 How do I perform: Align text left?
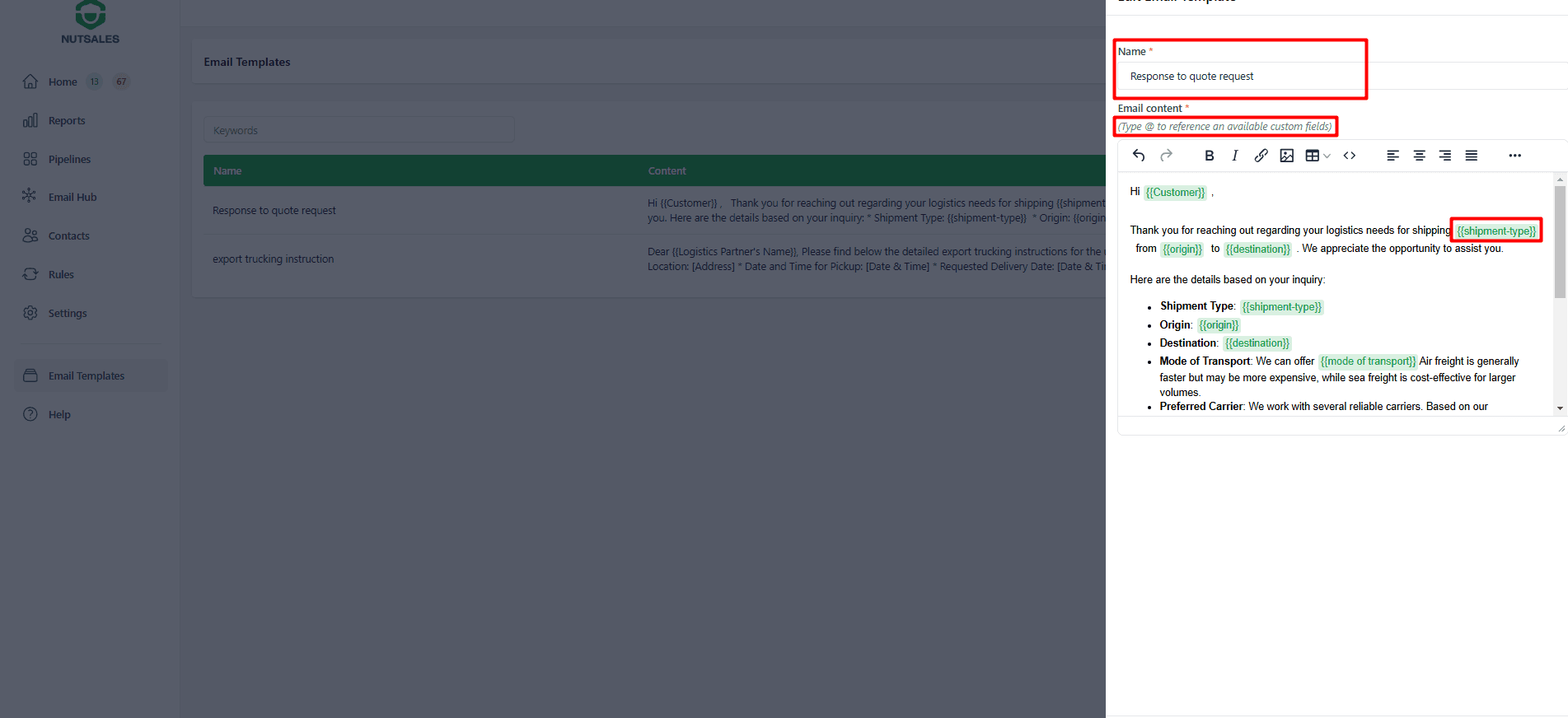click(x=1392, y=156)
